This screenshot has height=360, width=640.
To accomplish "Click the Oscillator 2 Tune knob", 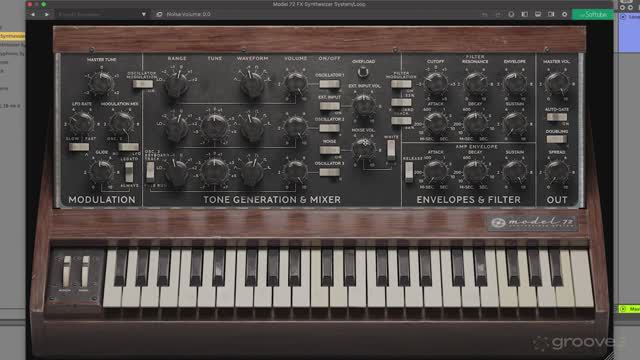I will (215, 127).
